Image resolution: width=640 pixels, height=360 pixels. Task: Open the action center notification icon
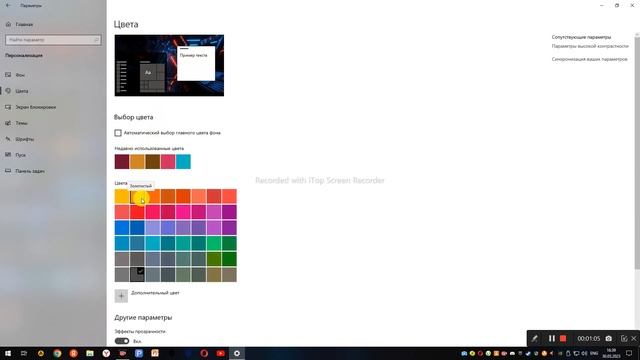629,353
